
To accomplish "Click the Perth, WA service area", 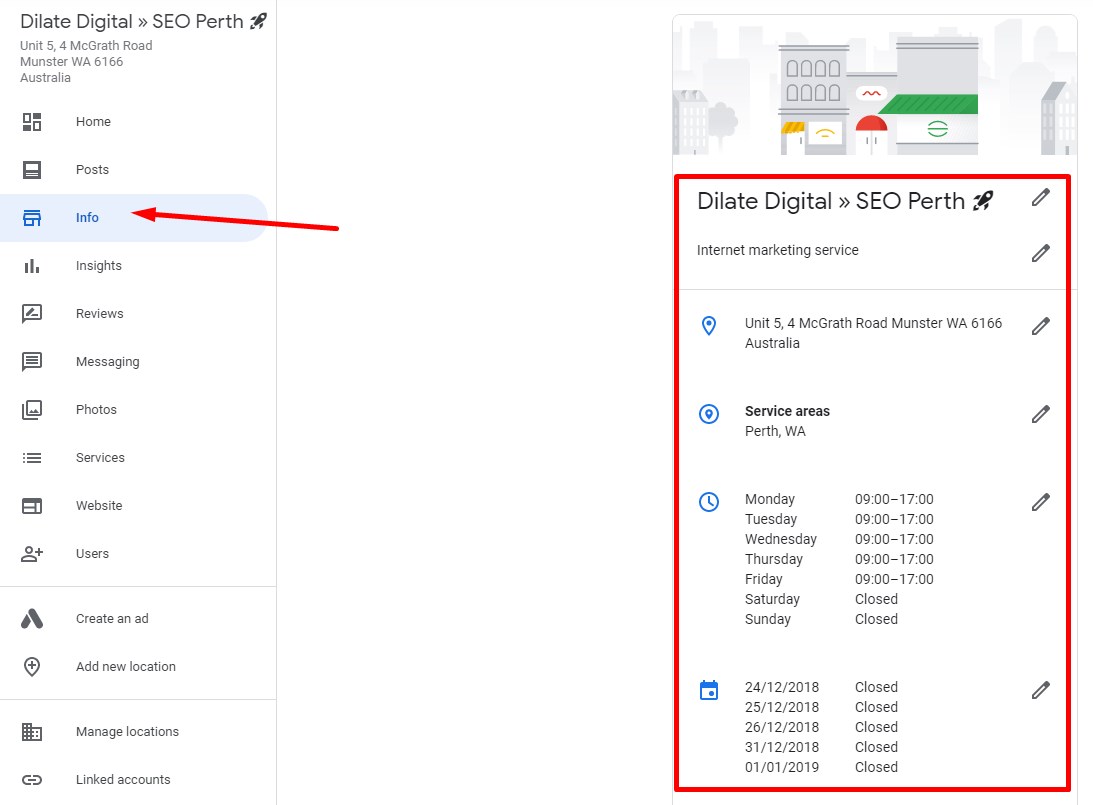I will pyautogui.click(x=775, y=431).
